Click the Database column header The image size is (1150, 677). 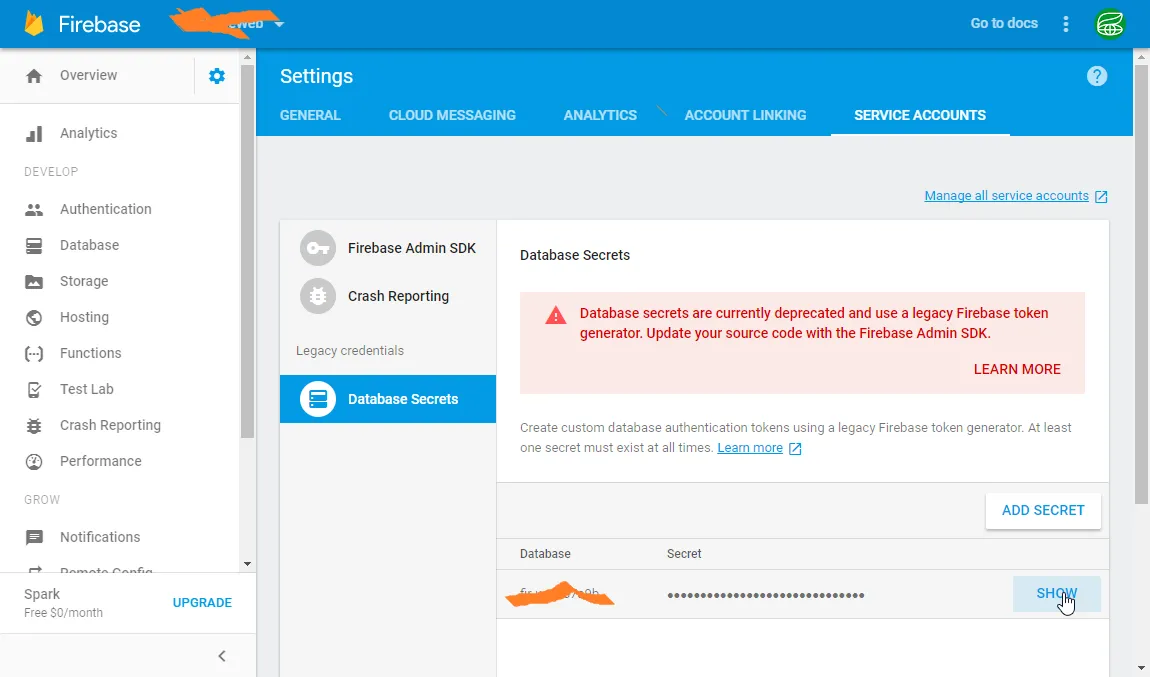545,554
